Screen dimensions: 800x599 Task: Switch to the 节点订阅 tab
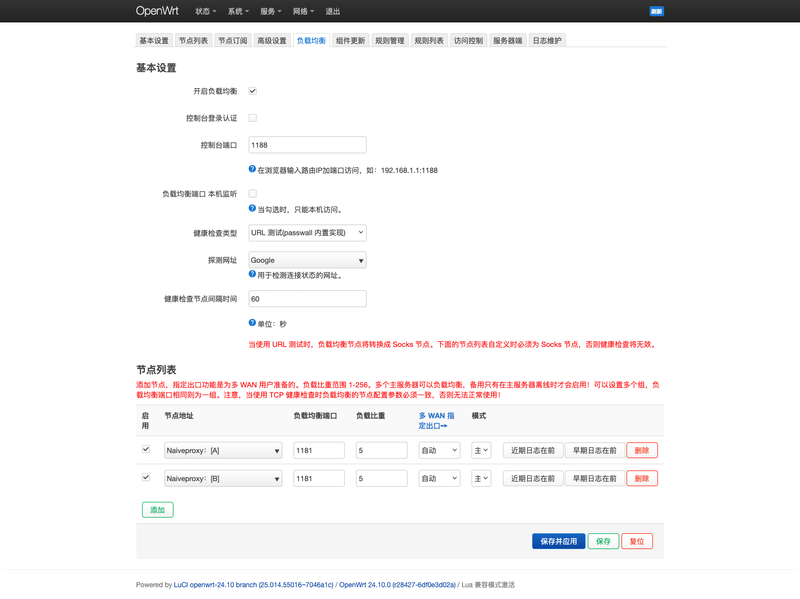[x=232, y=40]
